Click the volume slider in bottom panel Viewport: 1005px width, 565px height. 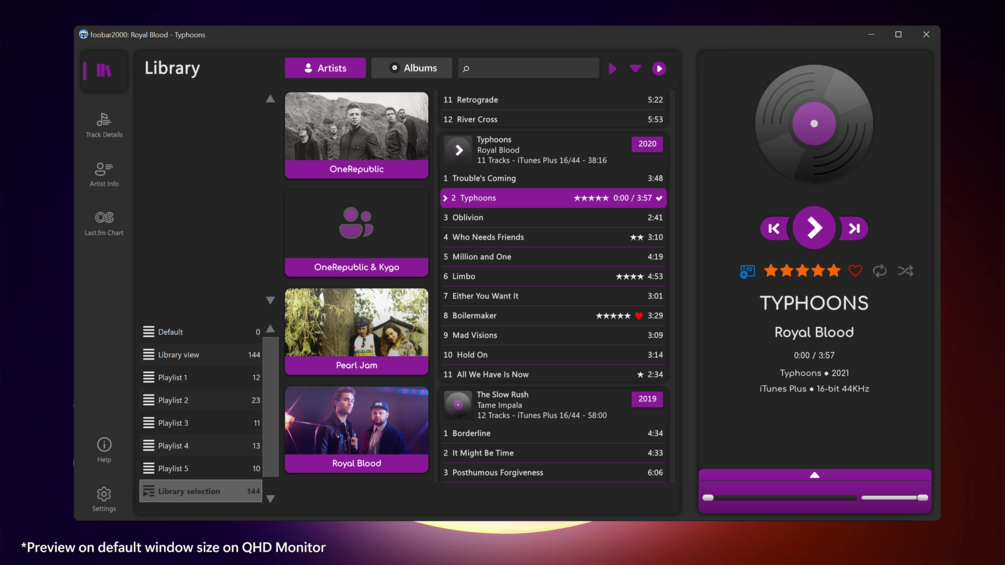(894, 498)
